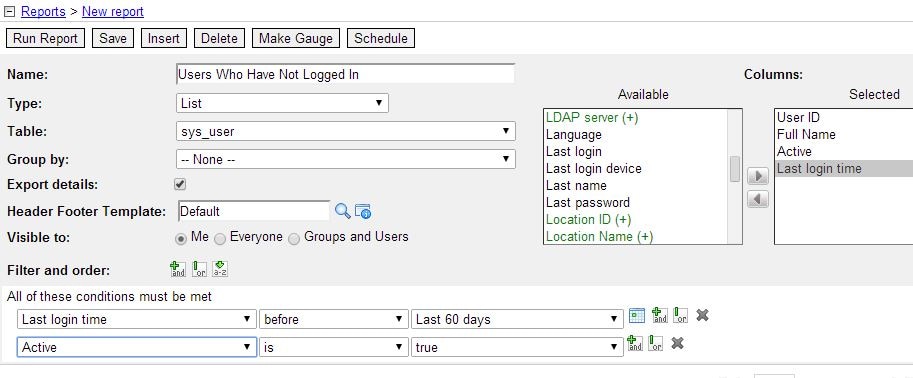Click the template reference info icon
Image resolution: width=913 pixels, height=378 pixels.
click(363, 211)
